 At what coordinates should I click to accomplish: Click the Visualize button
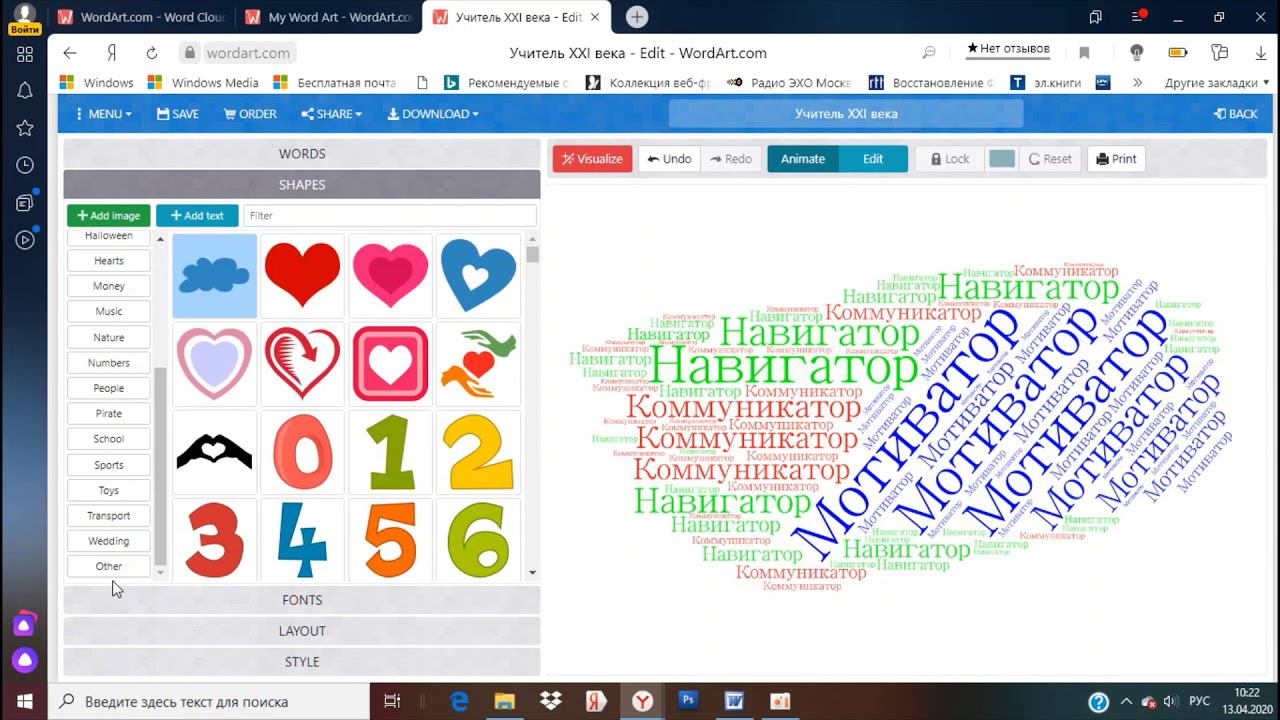click(x=592, y=159)
